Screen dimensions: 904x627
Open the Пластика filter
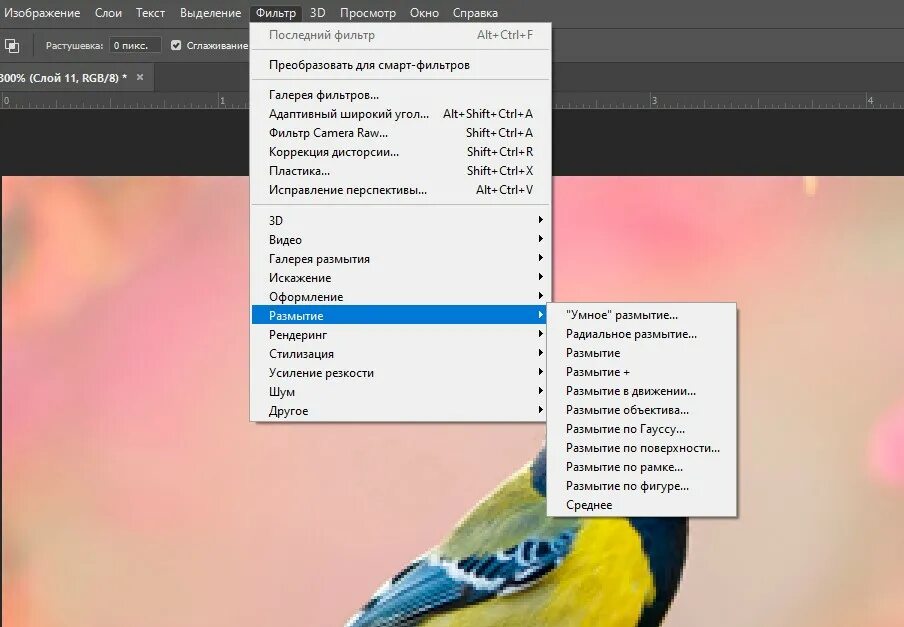click(x=401, y=171)
